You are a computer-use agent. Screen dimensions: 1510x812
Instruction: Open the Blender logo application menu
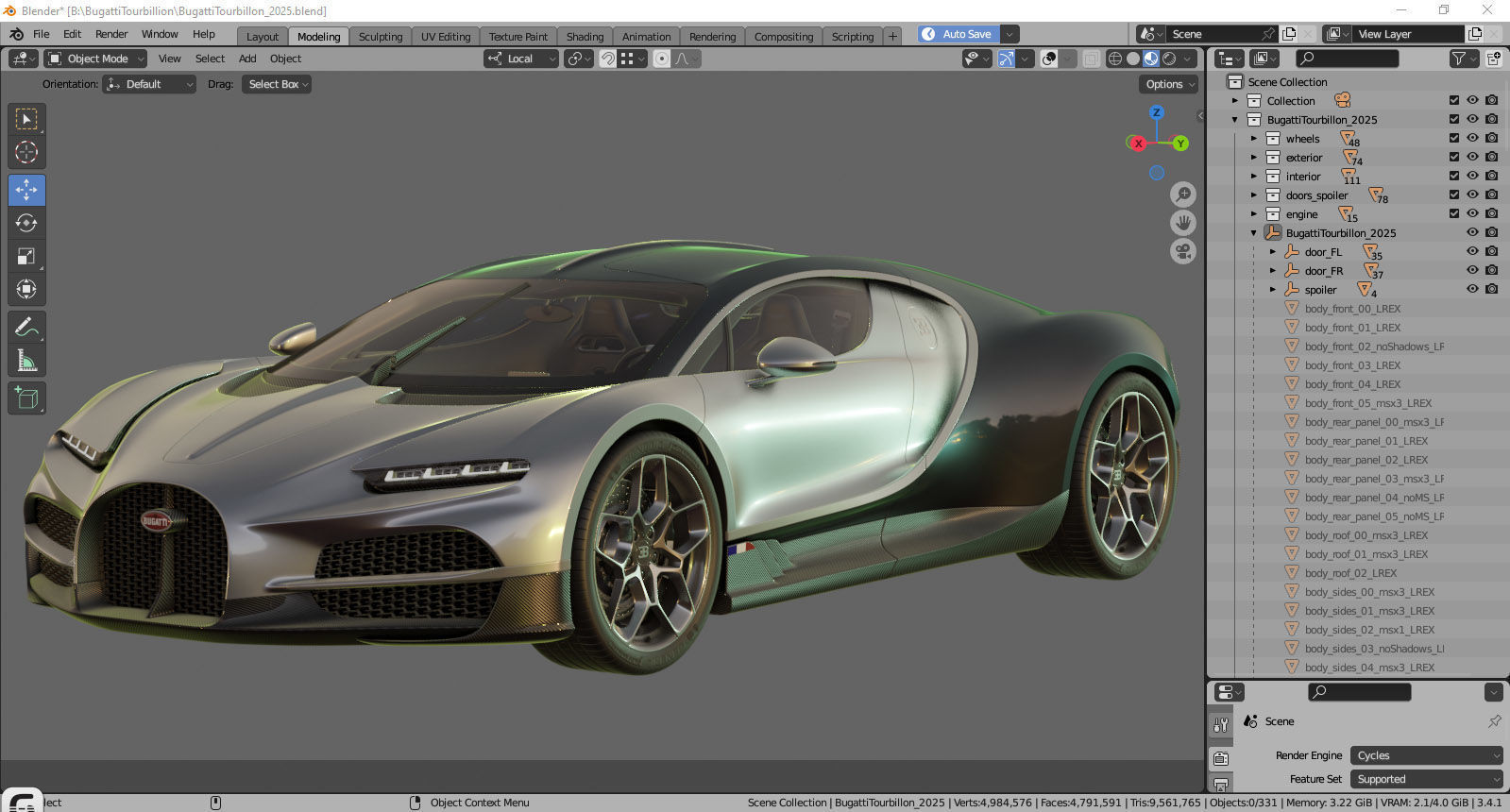(x=16, y=34)
